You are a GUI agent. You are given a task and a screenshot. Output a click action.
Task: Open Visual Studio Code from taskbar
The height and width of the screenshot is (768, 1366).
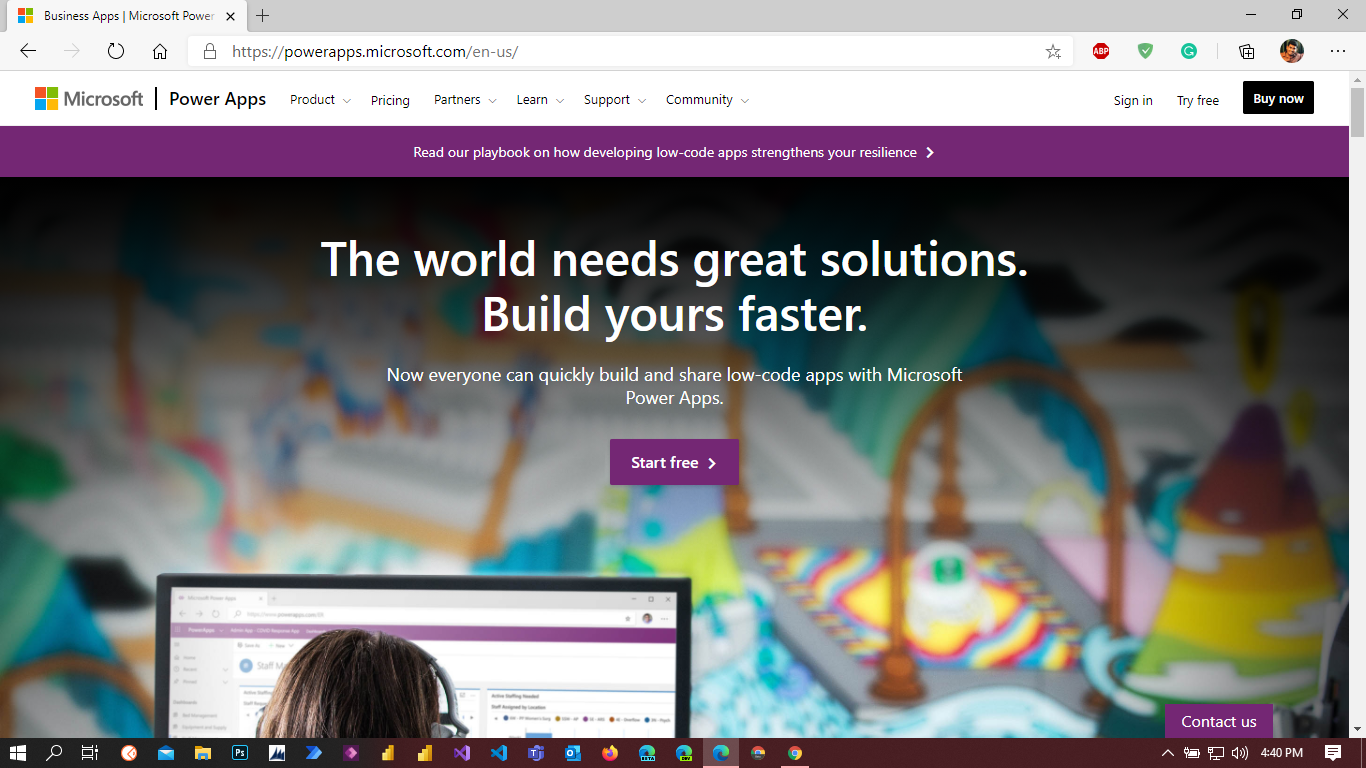coord(498,753)
